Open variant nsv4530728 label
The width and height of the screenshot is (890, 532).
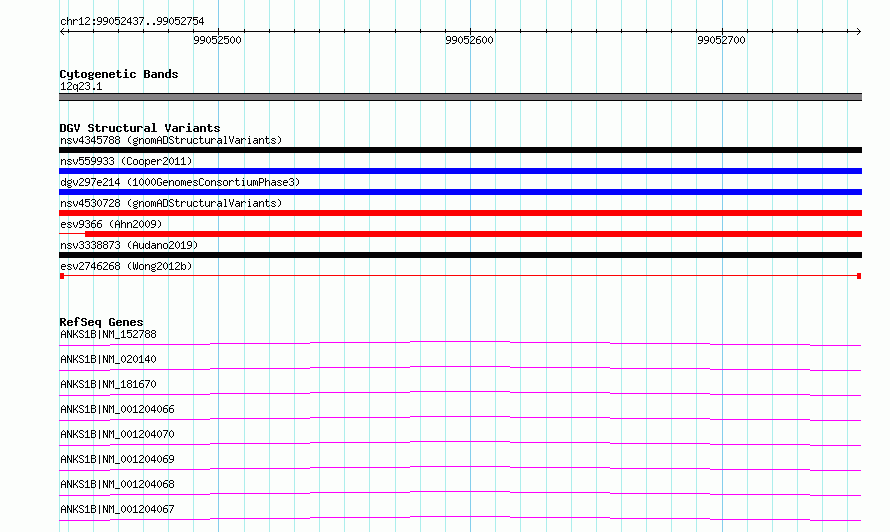(x=171, y=203)
